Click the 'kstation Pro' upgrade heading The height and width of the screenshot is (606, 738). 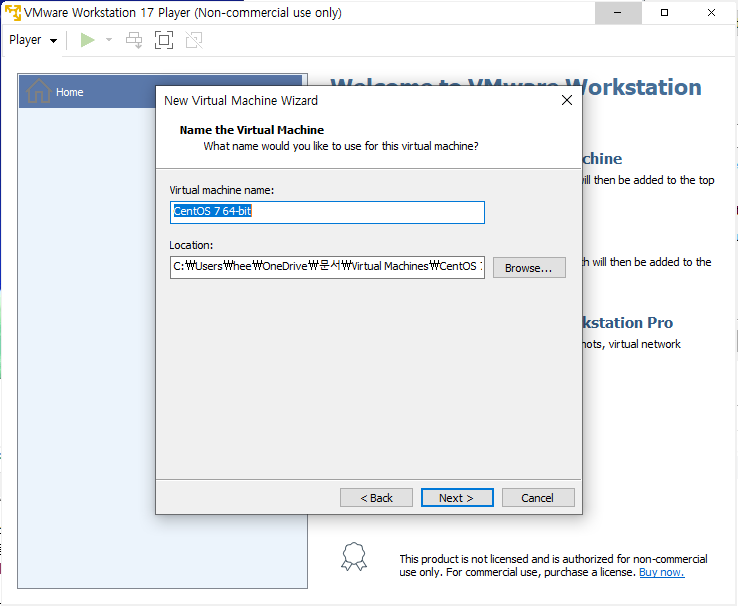click(627, 323)
